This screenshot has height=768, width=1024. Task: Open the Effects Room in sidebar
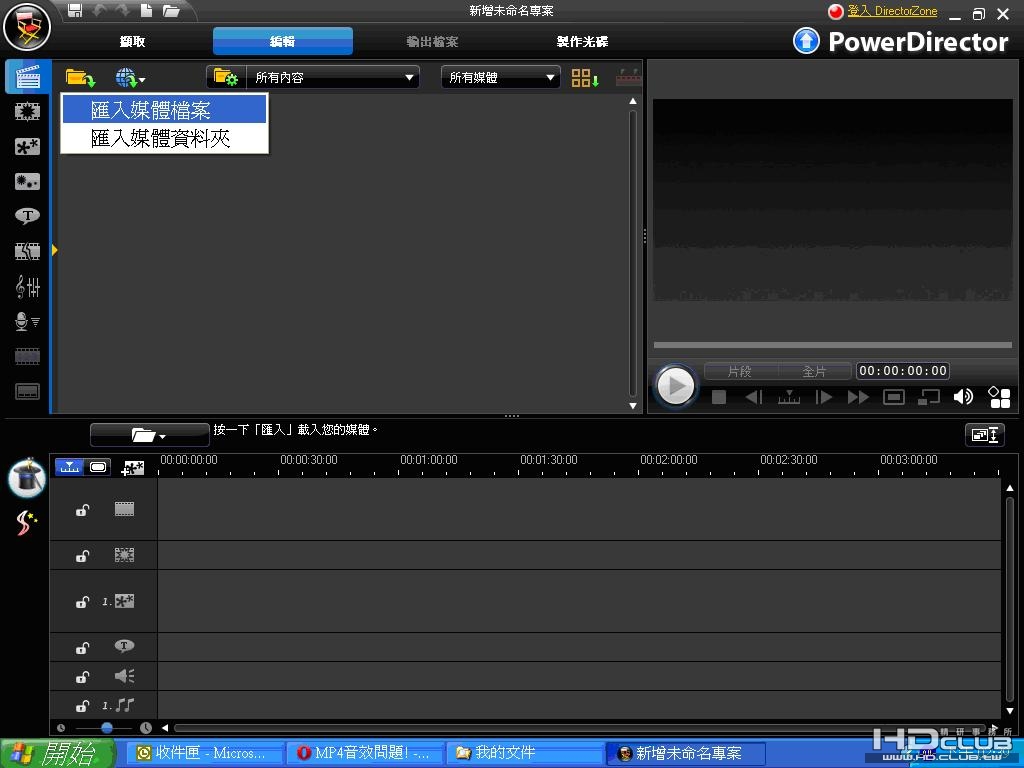pos(27,112)
